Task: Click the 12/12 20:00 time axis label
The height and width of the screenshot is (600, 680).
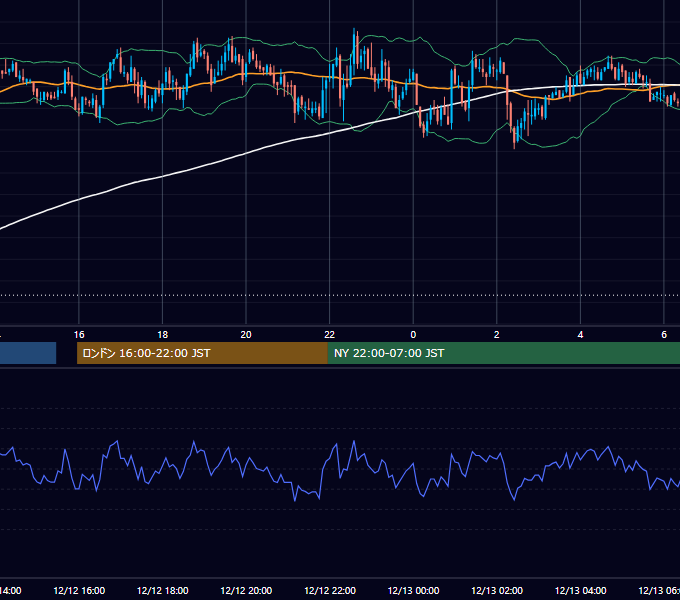Action: click(246, 590)
